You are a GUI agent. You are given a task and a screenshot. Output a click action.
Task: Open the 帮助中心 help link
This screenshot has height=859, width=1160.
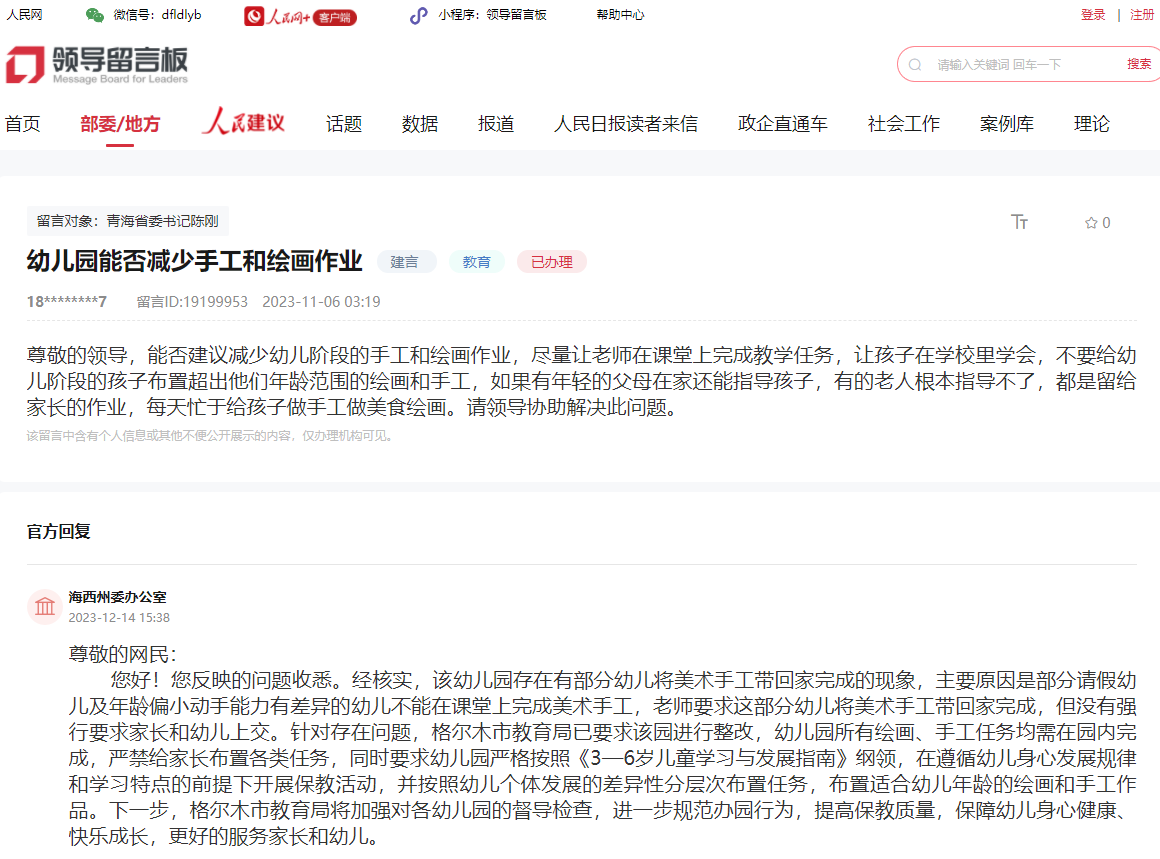[x=620, y=15]
